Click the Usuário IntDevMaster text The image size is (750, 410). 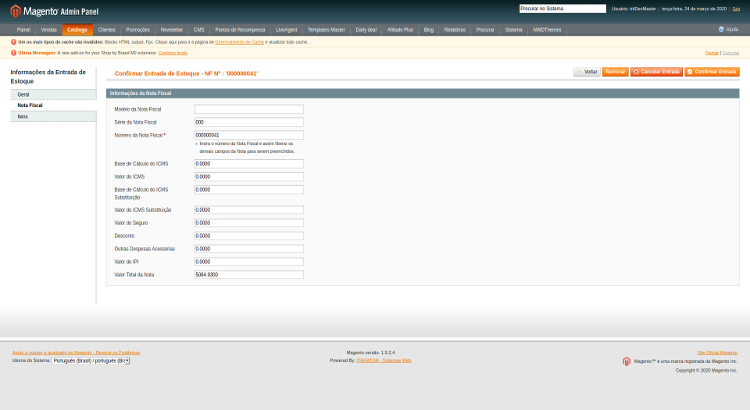pos(634,9)
